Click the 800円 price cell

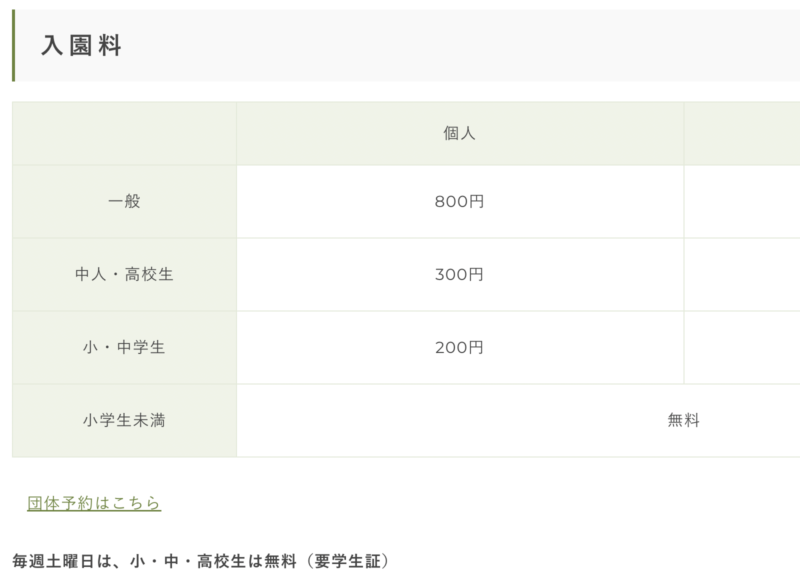click(x=459, y=201)
